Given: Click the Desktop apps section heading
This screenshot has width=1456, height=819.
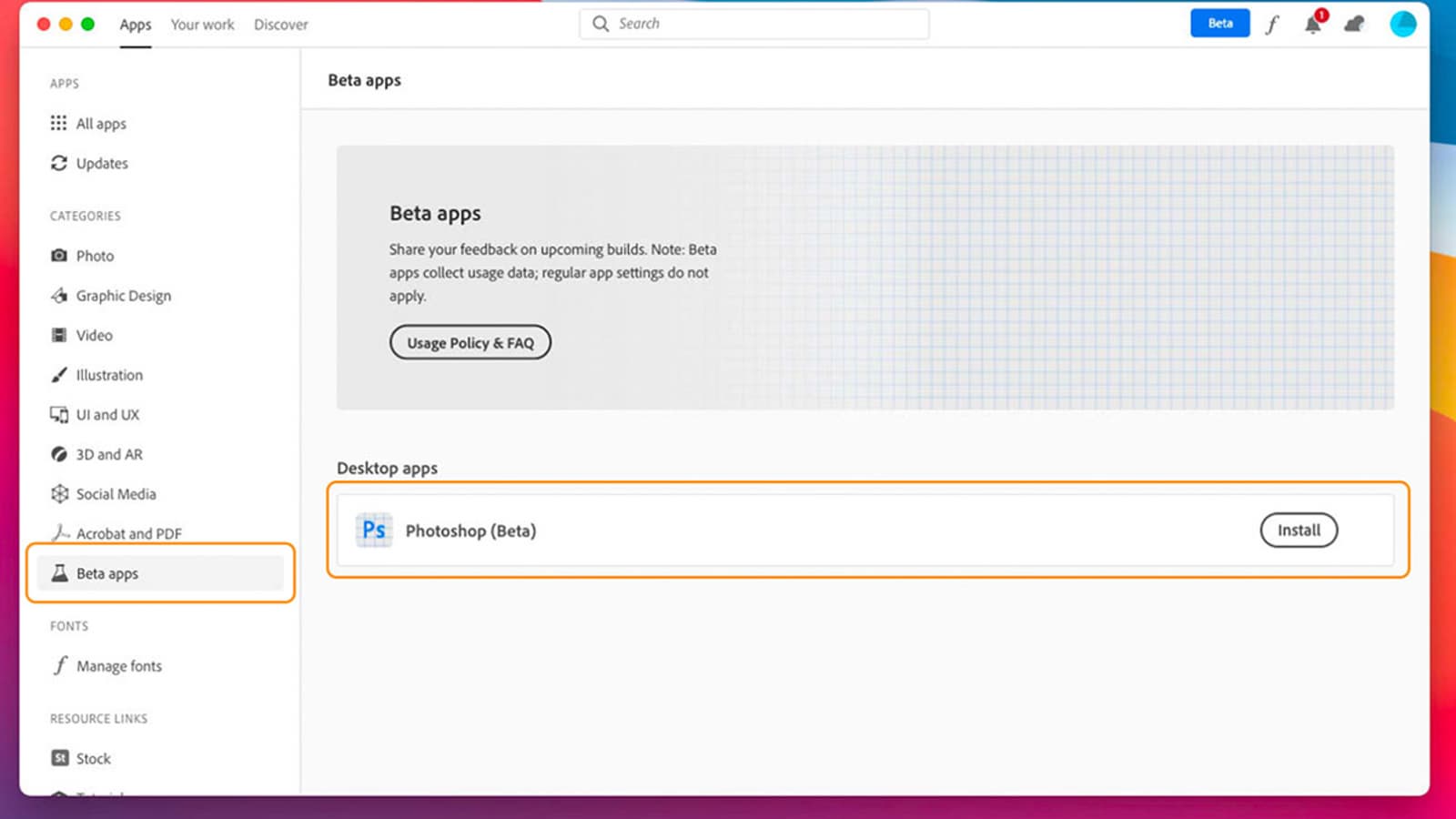Looking at the screenshot, I should pos(387,469).
